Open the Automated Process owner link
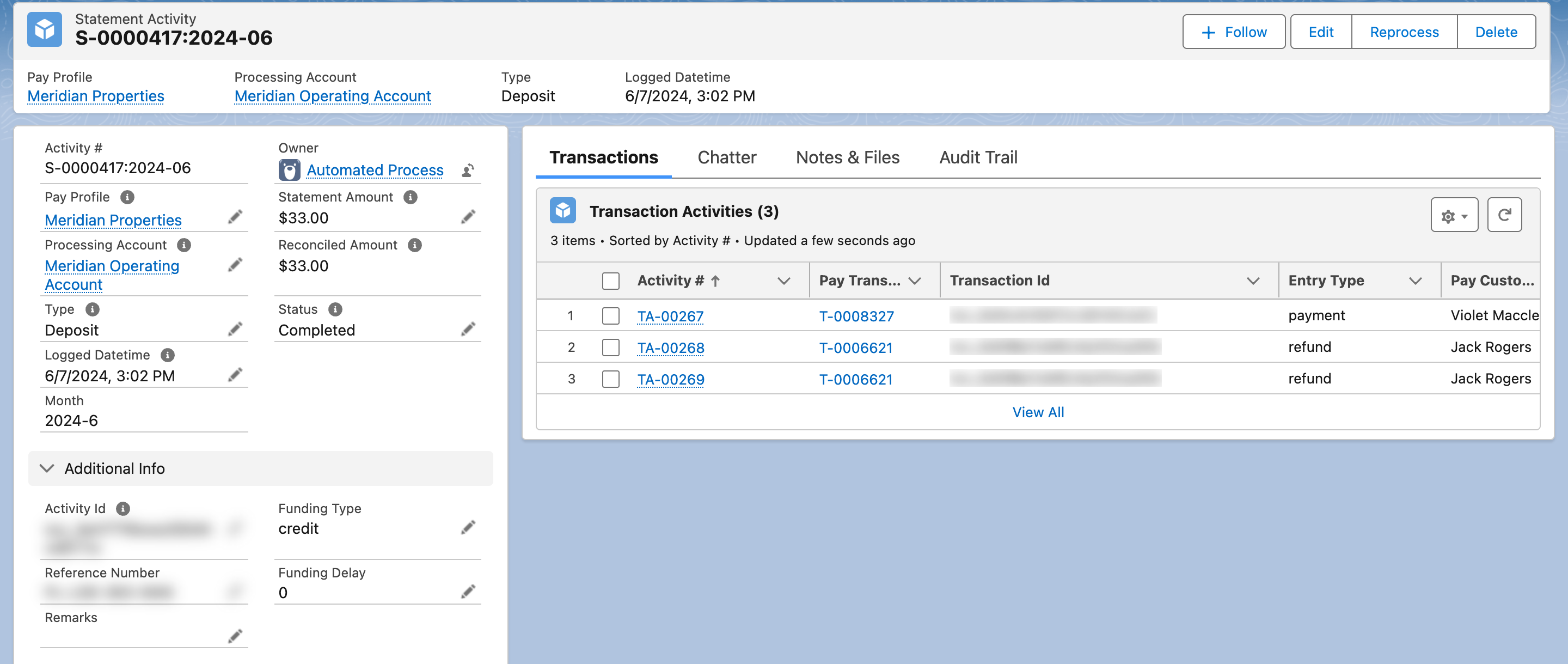Image resolution: width=1568 pixels, height=664 pixels. coord(375,170)
